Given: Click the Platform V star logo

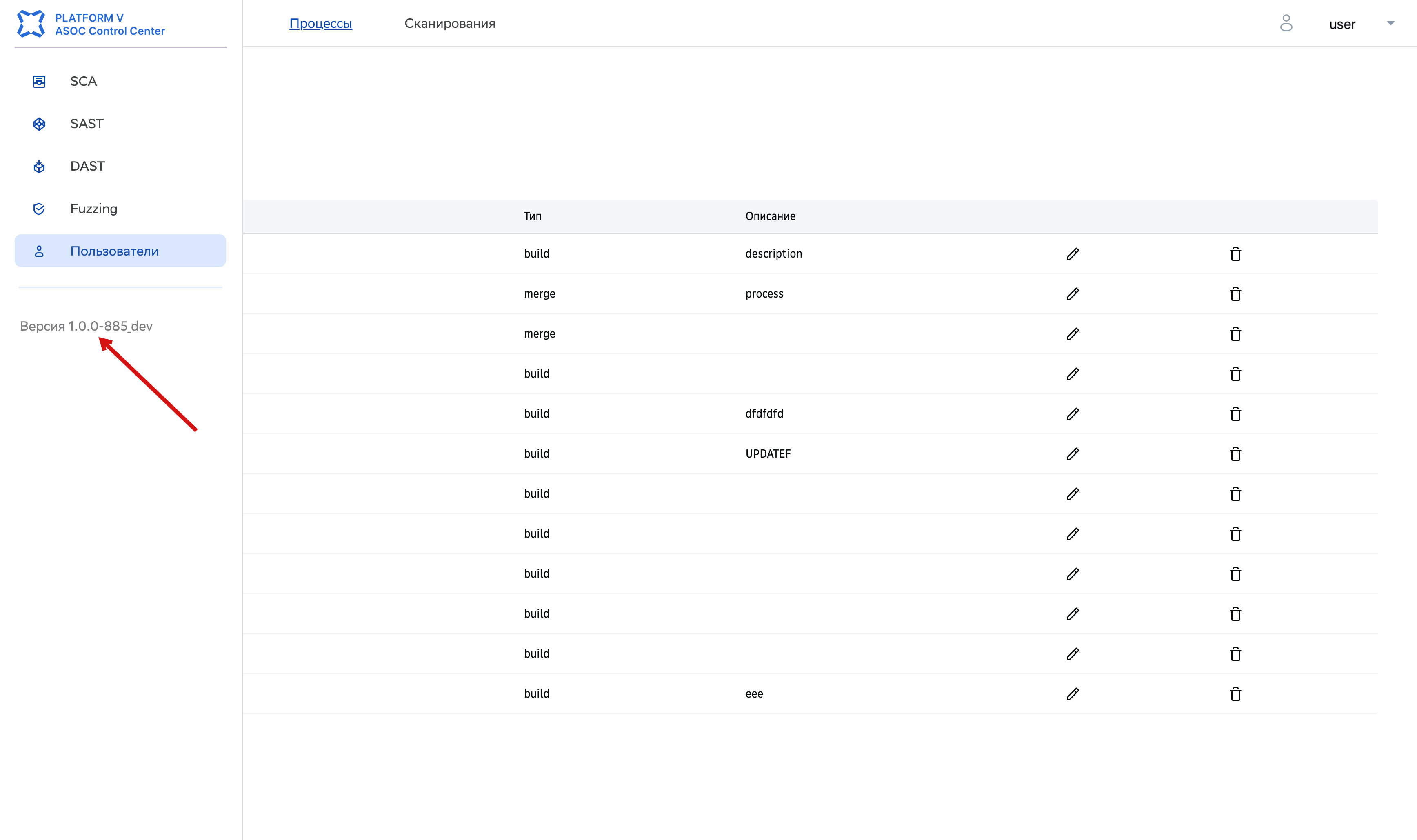Looking at the screenshot, I should pos(31,24).
